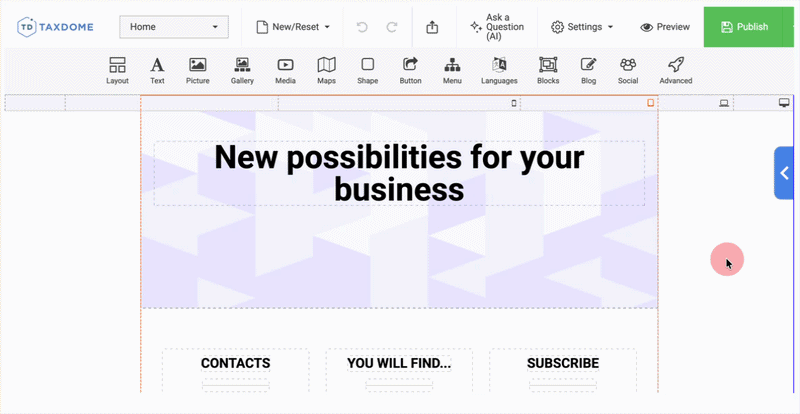Add a Button element
The width and height of the screenshot is (800, 414).
pyautogui.click(x=410, y=70)
